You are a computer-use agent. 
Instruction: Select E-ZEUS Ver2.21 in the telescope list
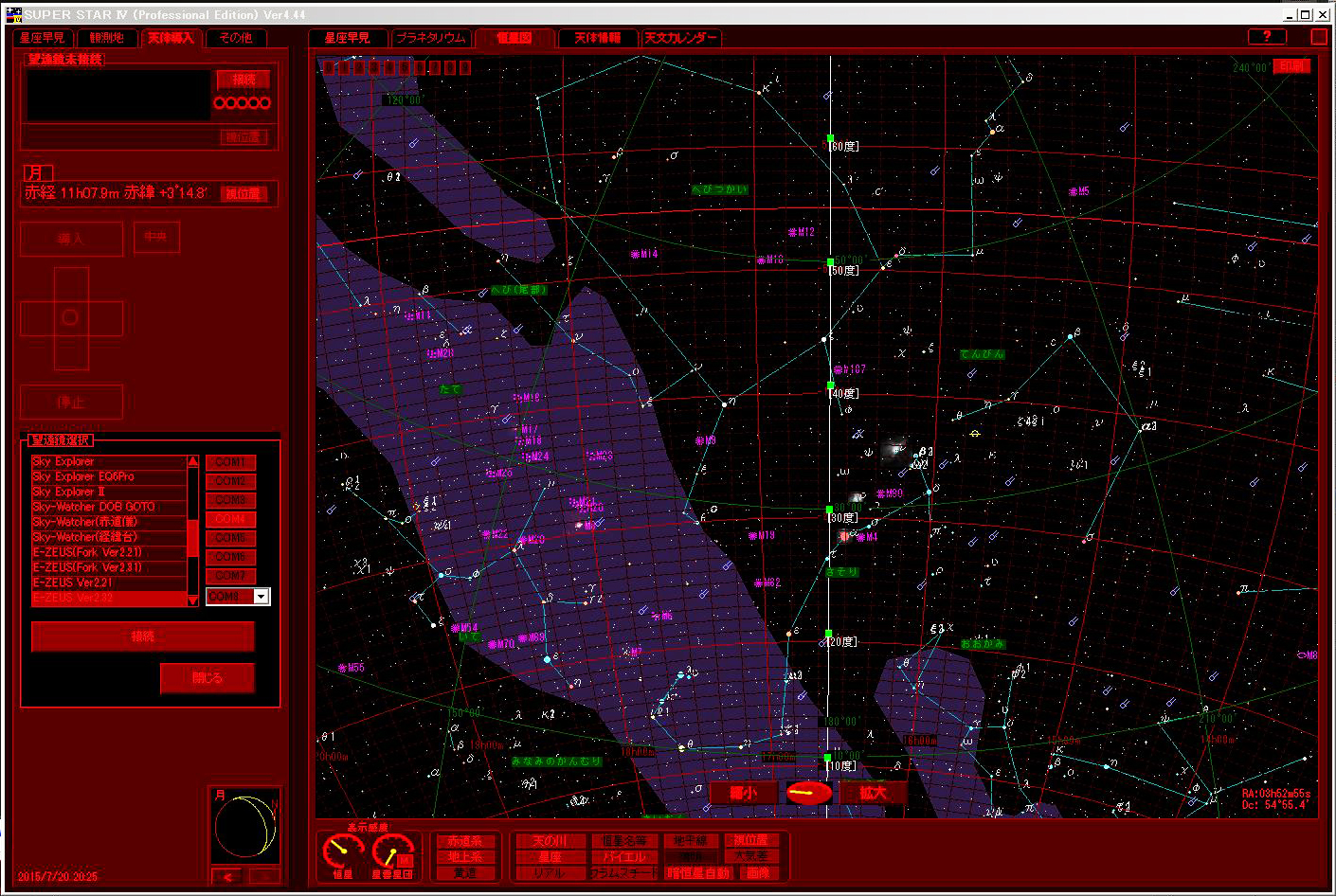[x=109, y=582]
